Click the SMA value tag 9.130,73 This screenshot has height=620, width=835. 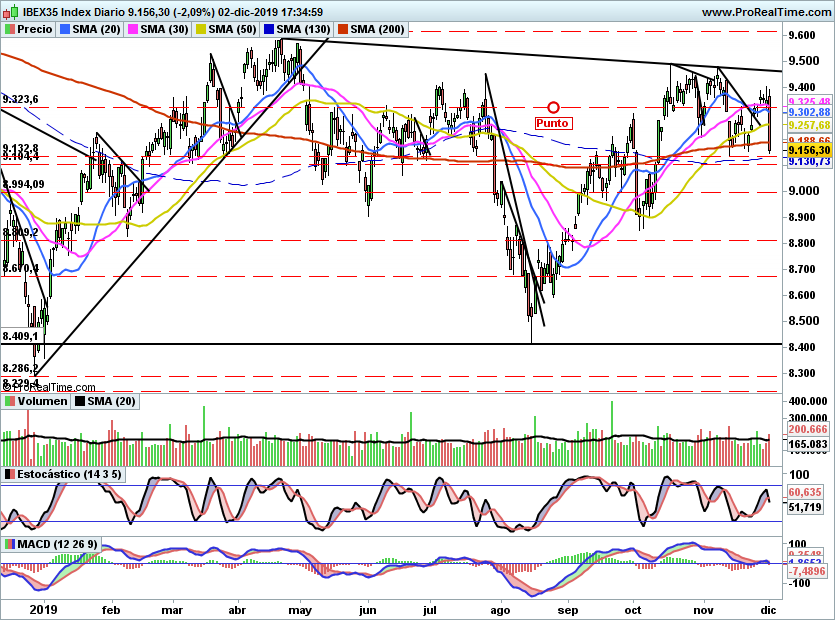(x=809, y=161)
